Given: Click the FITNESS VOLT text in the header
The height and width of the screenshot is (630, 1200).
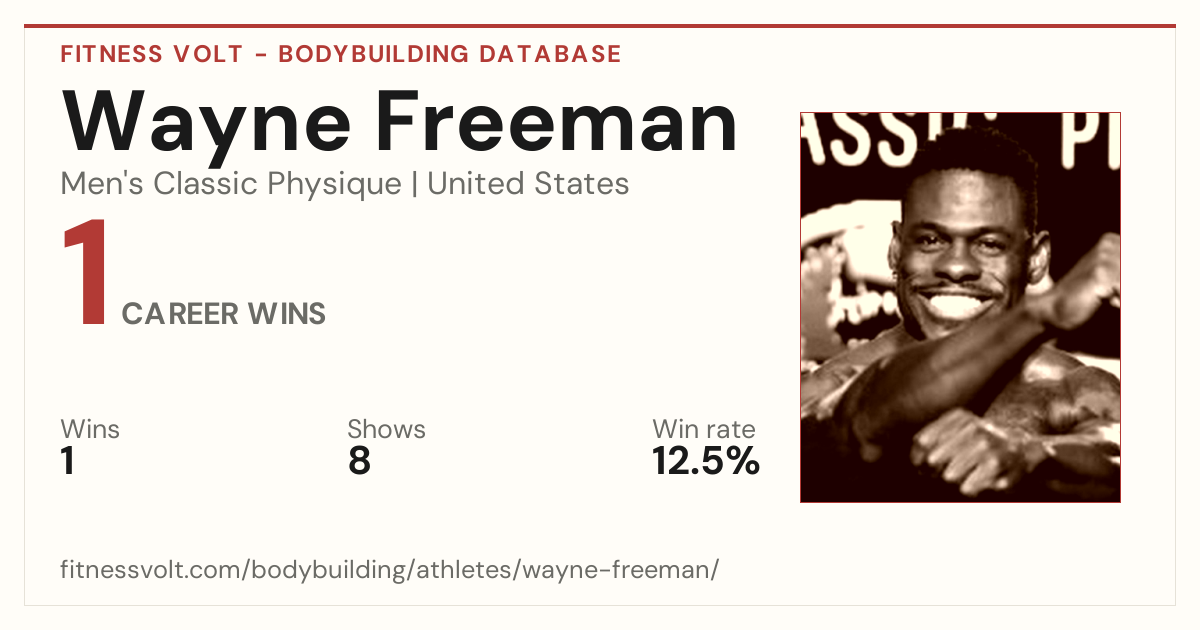Looking at the screenshot, I should point(151,54).
